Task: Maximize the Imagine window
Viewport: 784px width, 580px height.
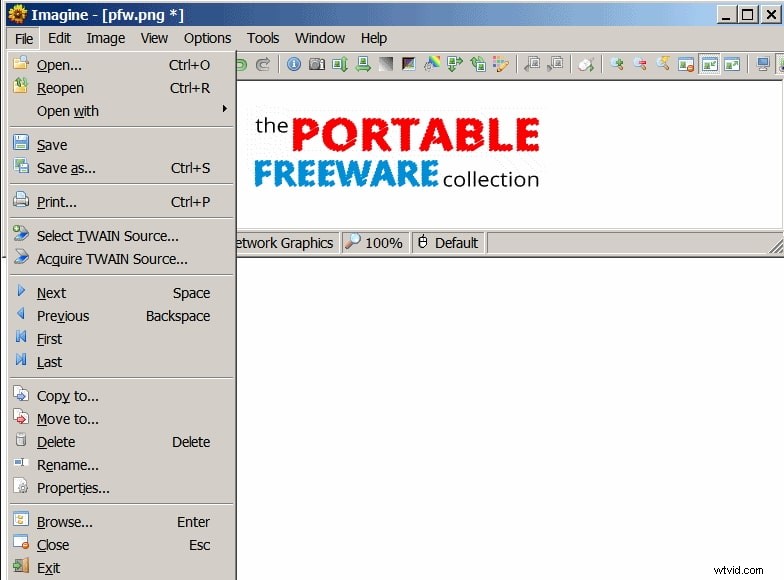Action: (x=748, y=14)
